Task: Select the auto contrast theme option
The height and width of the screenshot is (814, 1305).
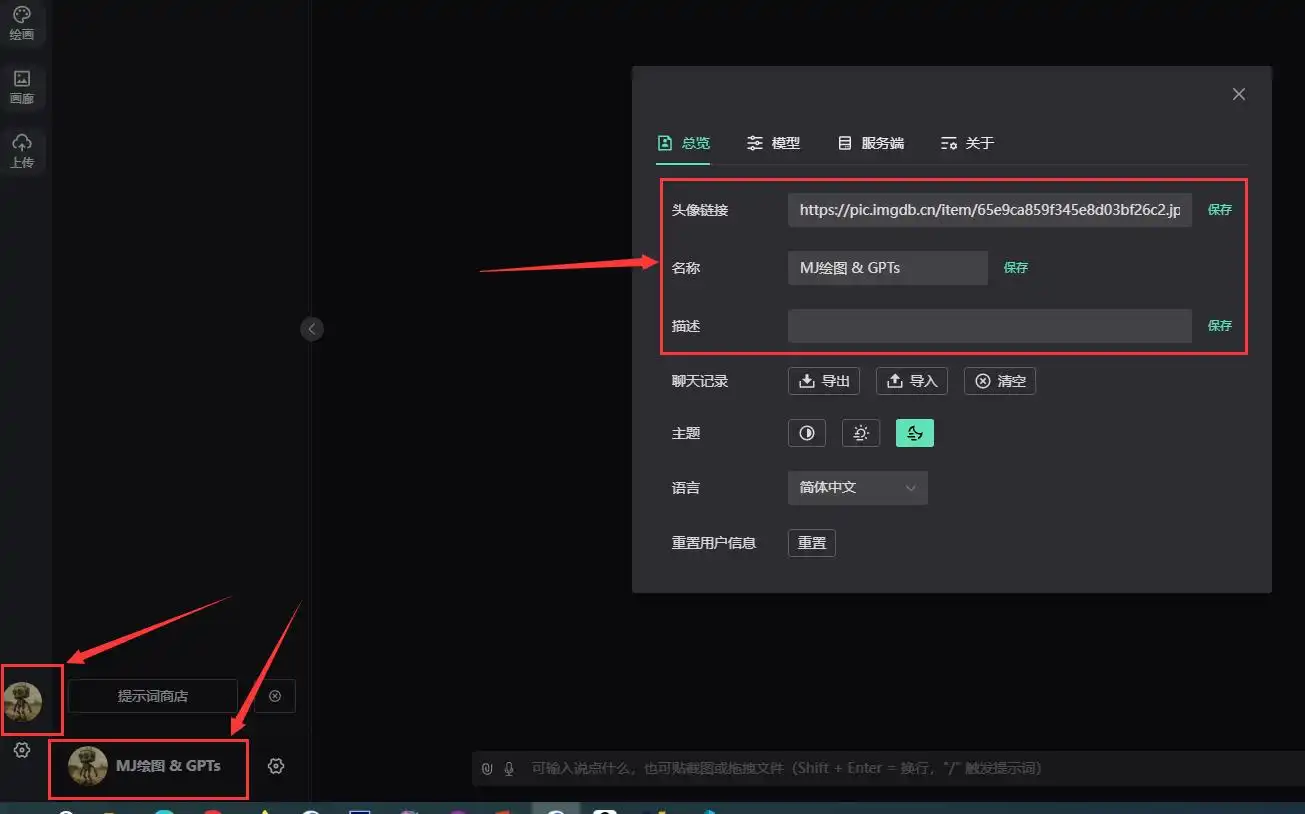Action: [x=806, y=432]
